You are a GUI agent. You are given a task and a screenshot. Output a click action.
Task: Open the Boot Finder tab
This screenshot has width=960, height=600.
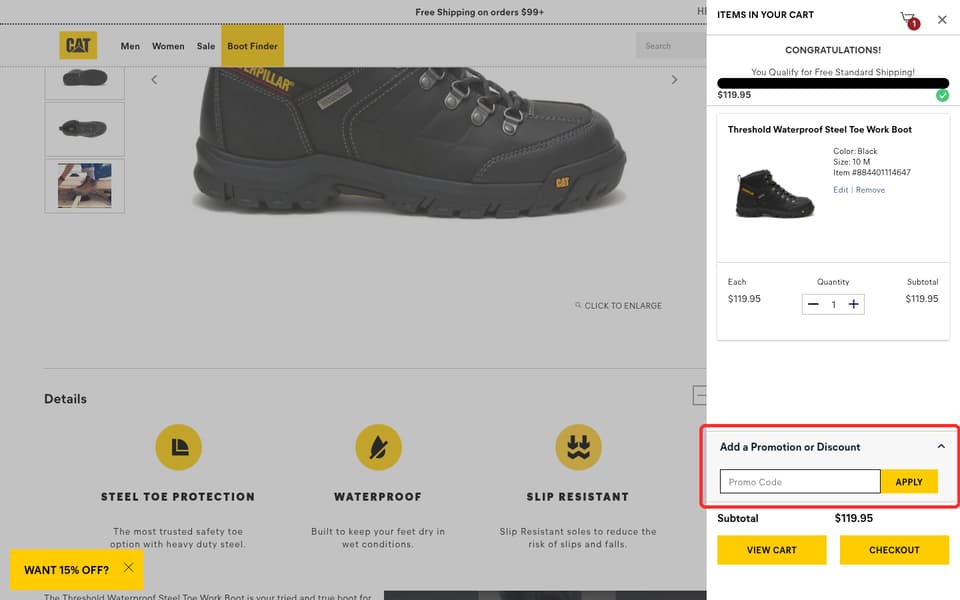[x=252, y=46]
